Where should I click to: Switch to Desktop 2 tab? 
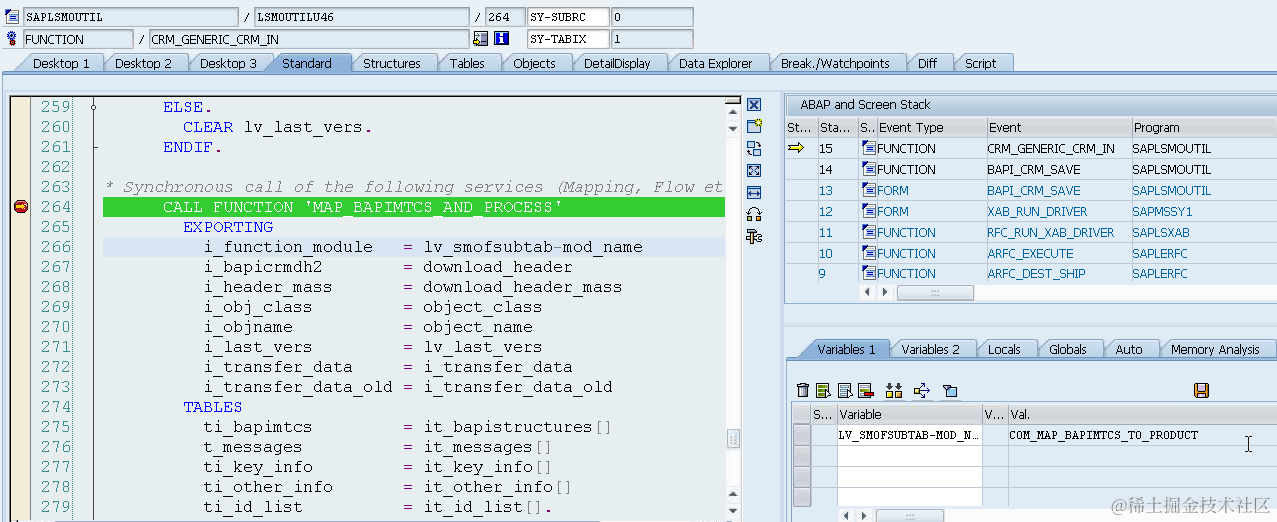143,63
